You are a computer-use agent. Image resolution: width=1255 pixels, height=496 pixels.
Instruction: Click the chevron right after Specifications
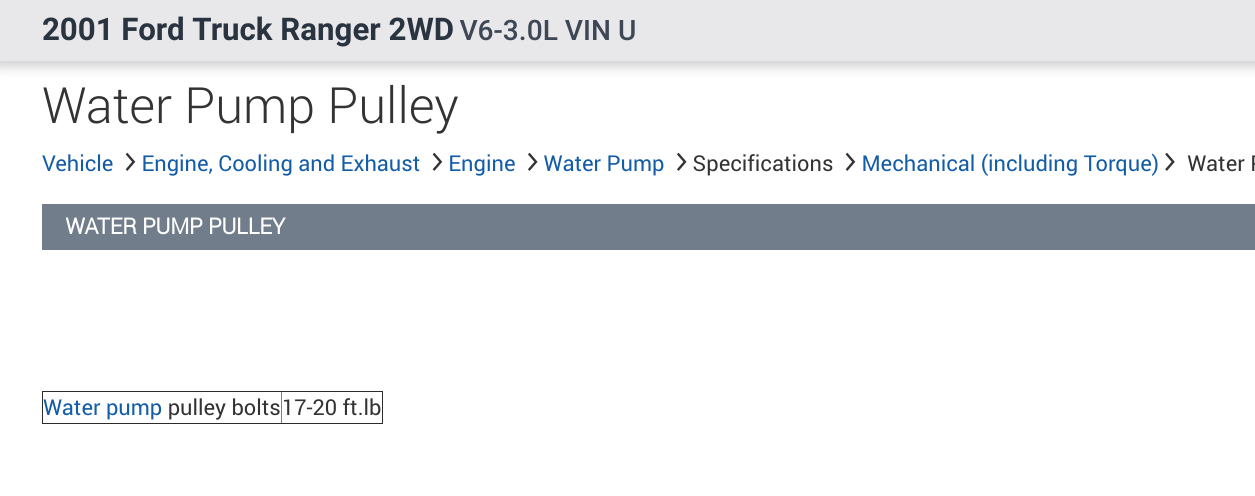tap(849, 163)
